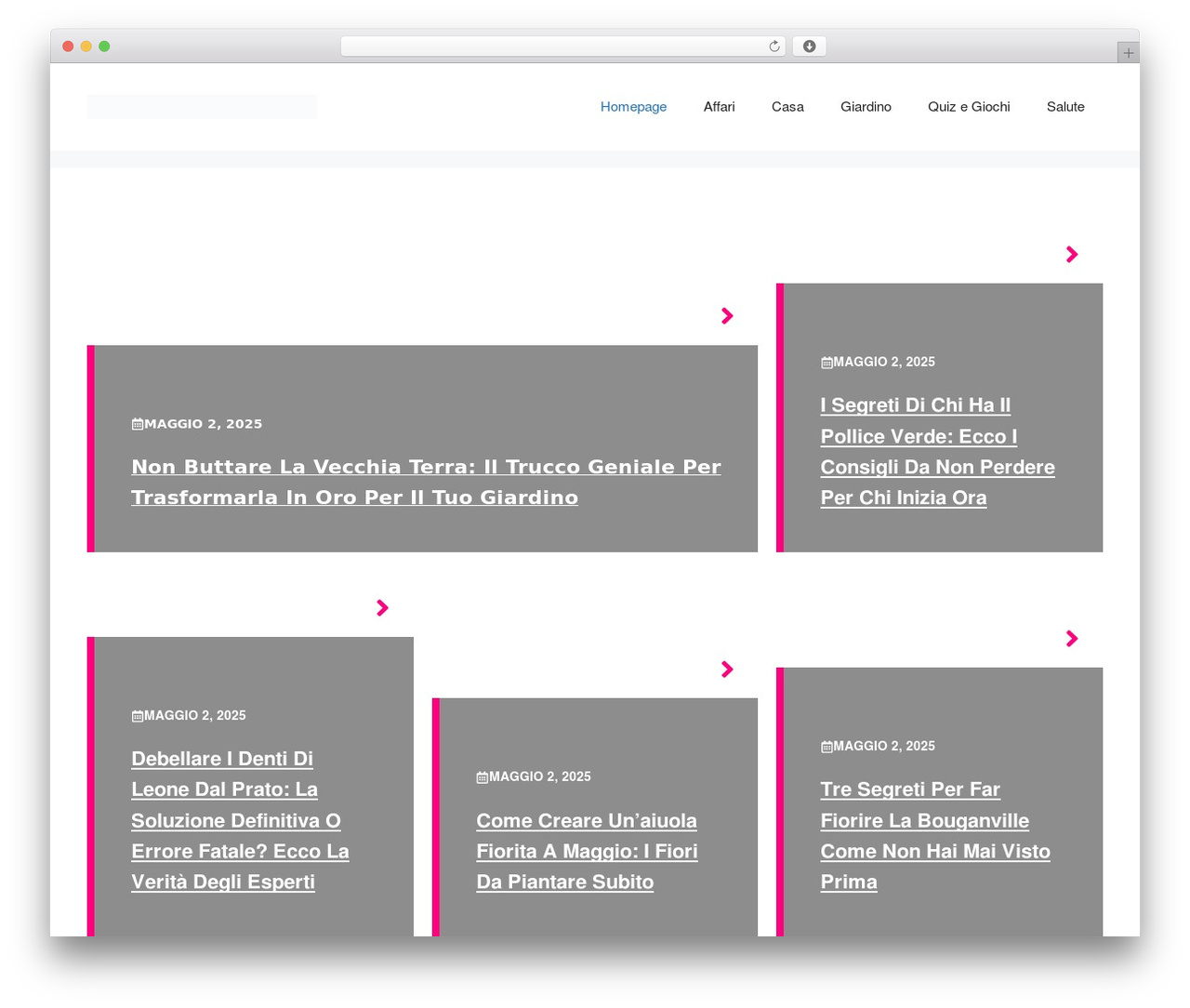
Task: Click calendar icon on 'Come Creare Un'aiuola' card
Action: tap(483, 777)
